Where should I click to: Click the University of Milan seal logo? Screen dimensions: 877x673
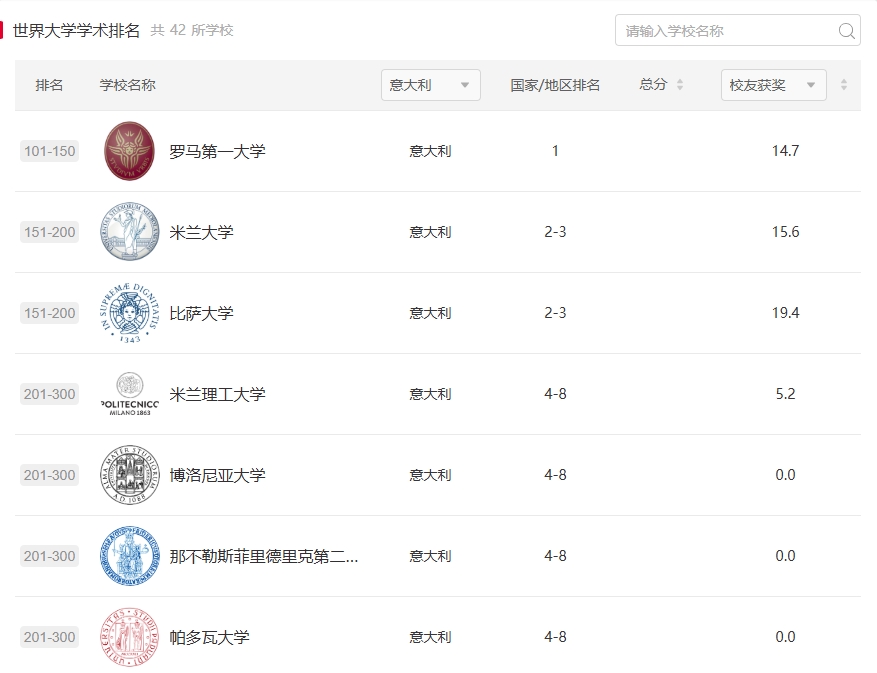click(x=129, y=232)
